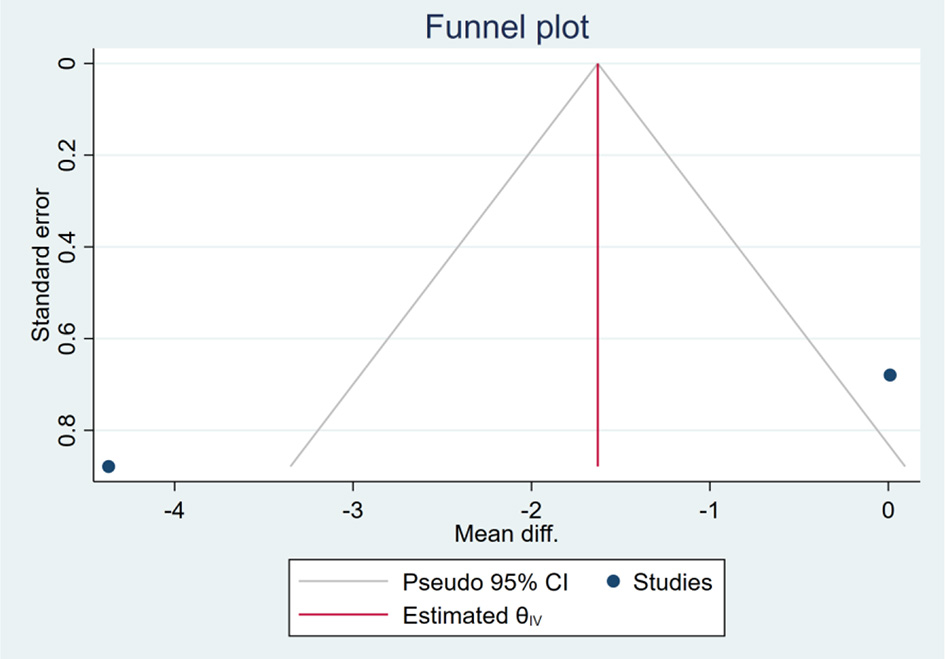Screen dimensions: 945x659
Task: Click the 'Mean diff.' x-axis label
Action: click(x=506, y=533)
